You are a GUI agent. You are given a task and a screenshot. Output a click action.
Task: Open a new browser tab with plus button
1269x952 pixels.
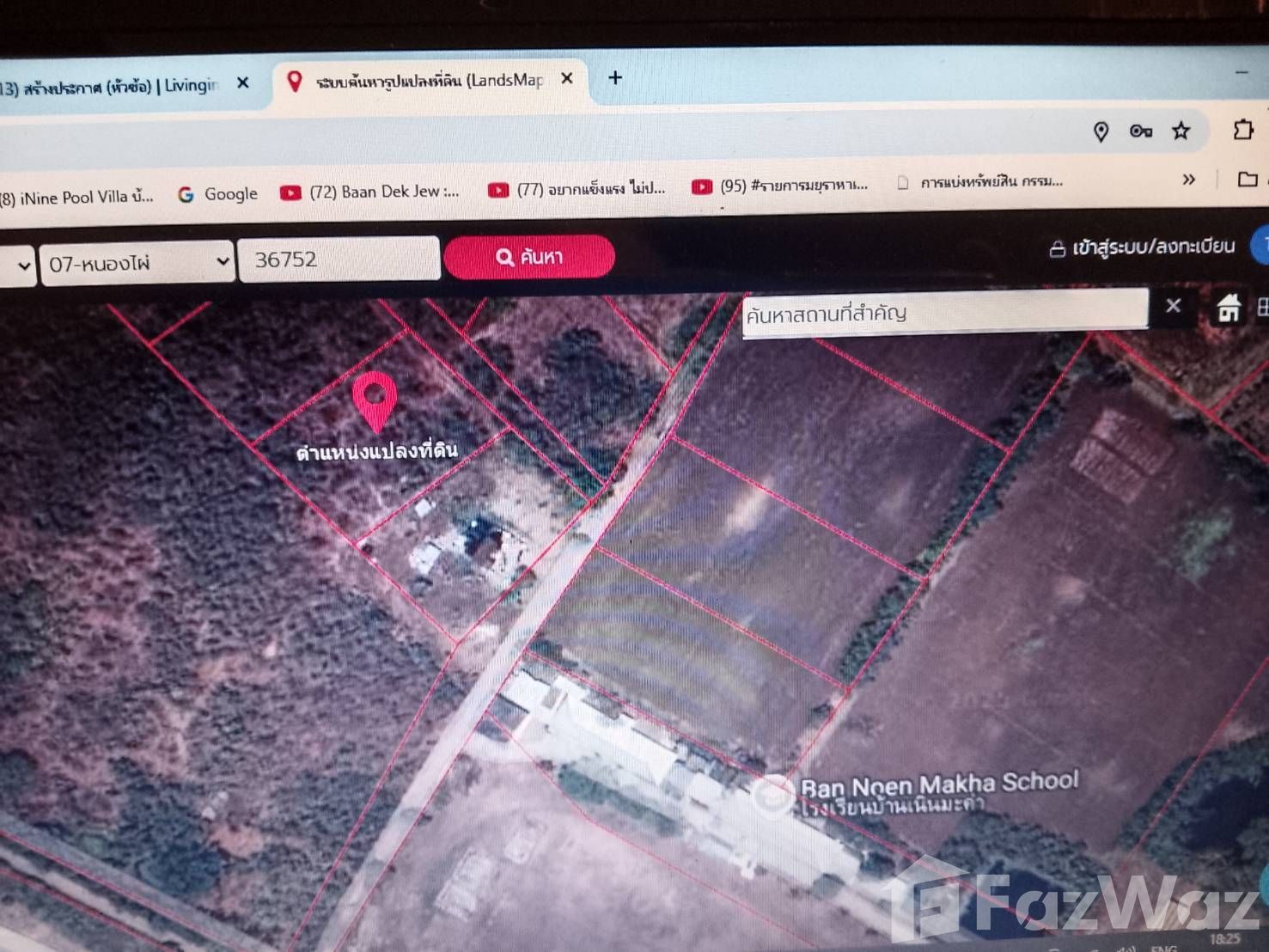pyautogui.click(x=615, y=78)
